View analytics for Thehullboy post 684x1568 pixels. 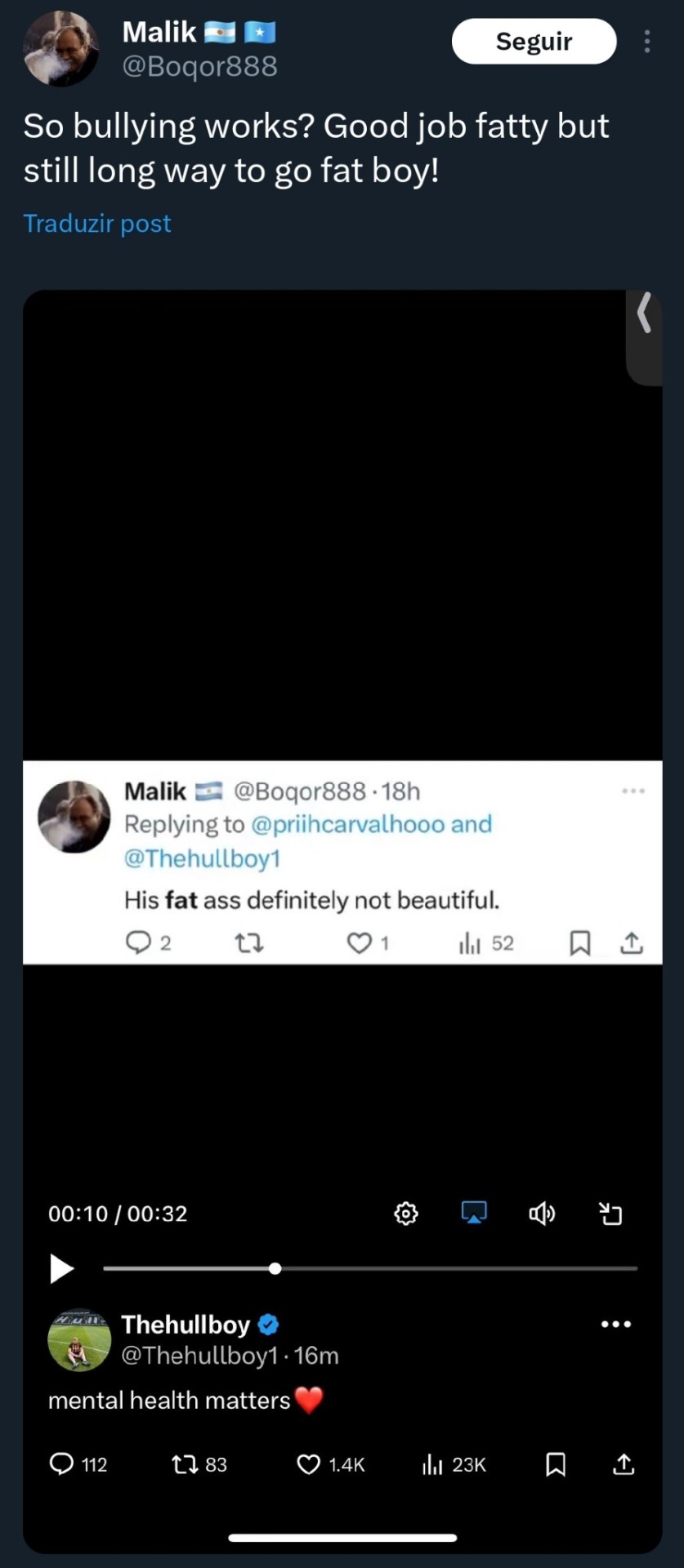pos(432,1464)
